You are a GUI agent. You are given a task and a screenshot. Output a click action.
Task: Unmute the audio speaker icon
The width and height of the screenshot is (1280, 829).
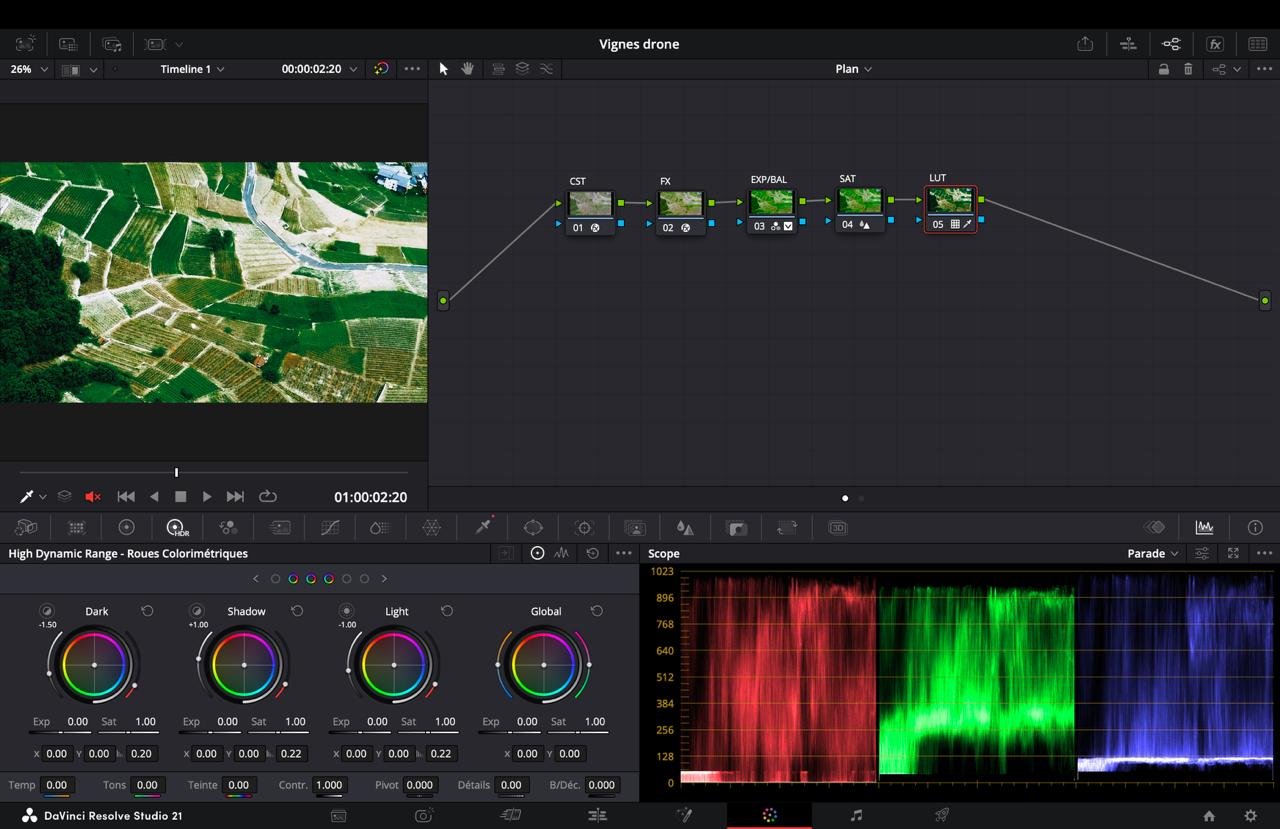tap(93, 497)
